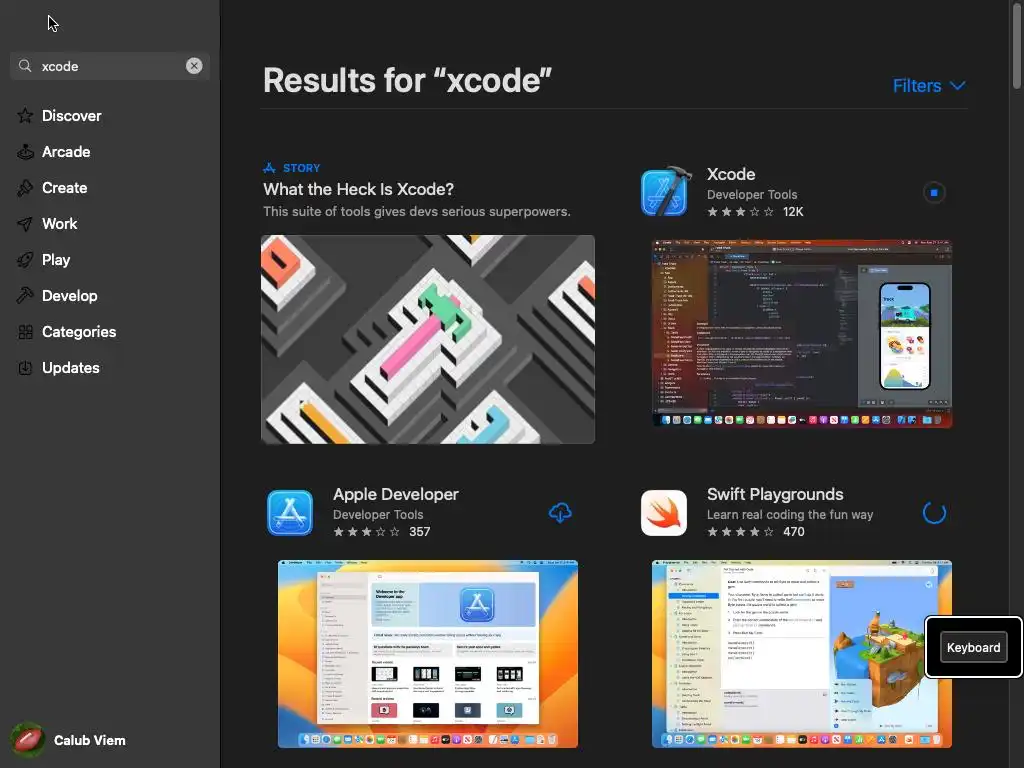Image resolution: width=1024 pixels, height=768 pixels.
Task: Clear the xcode search text
Action: coord(194,66)
